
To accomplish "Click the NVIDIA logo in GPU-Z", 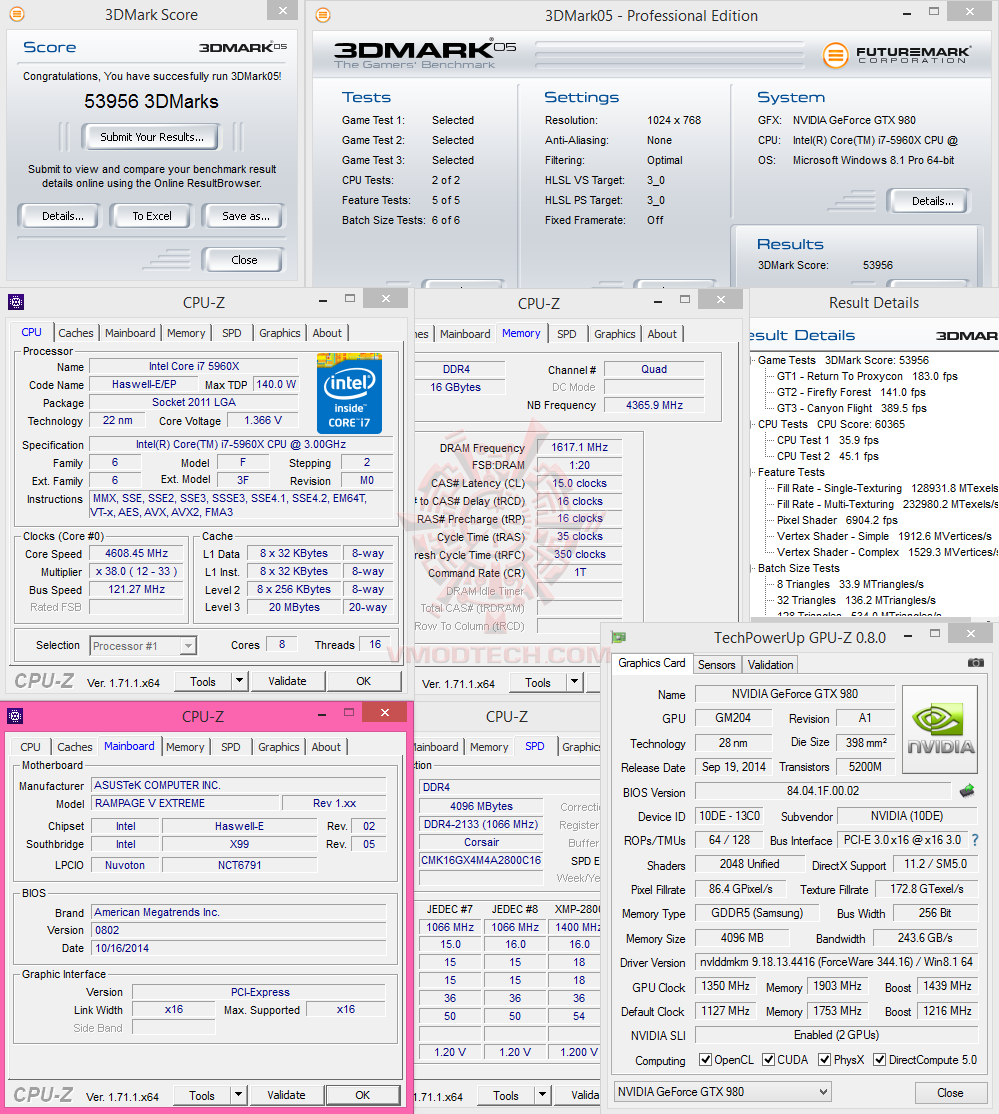I will (x=940, y=730).
